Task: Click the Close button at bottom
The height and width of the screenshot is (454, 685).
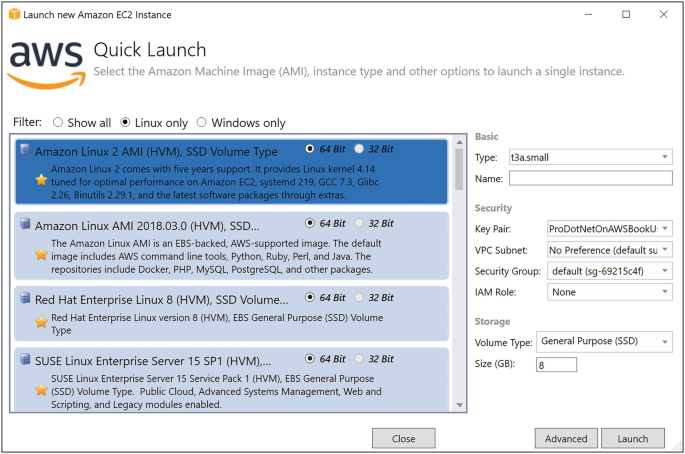Action: tap(404, 438)
